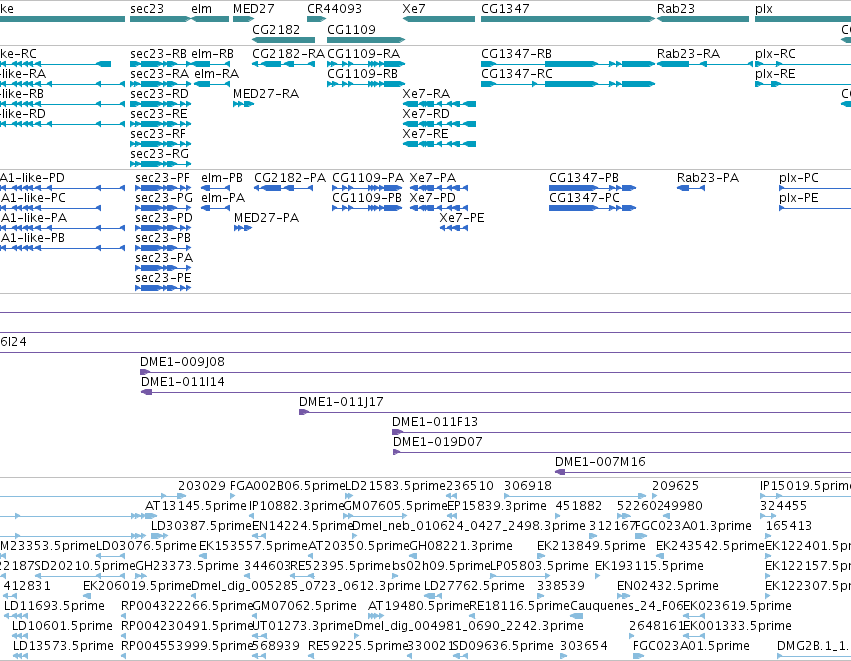851x661 pixels.
Task: Click protein Rab23-PA
Action: pyautogui.click(x=691, y=188)
